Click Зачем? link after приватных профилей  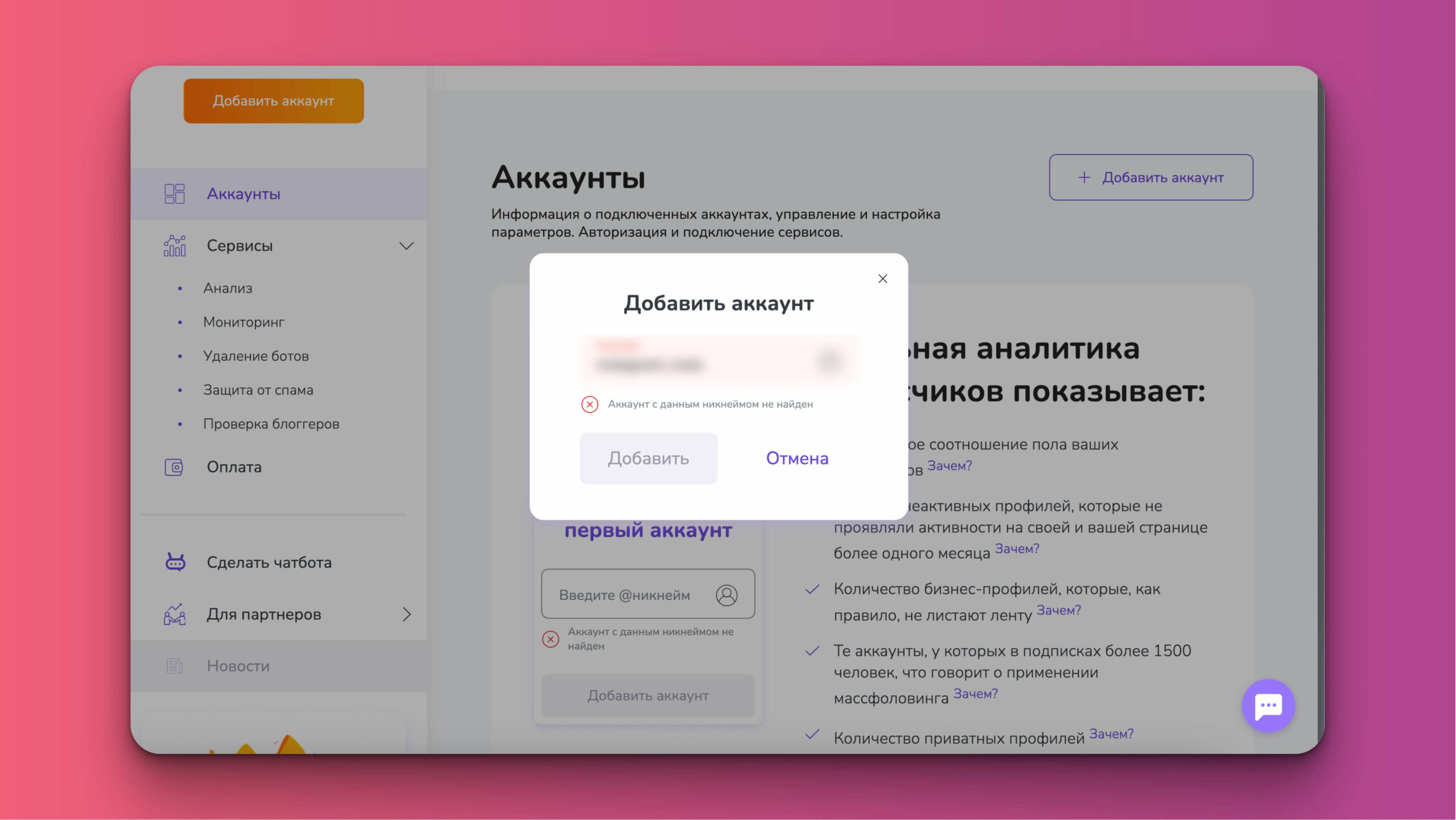pyautogui.click(x=1111, y=735)
